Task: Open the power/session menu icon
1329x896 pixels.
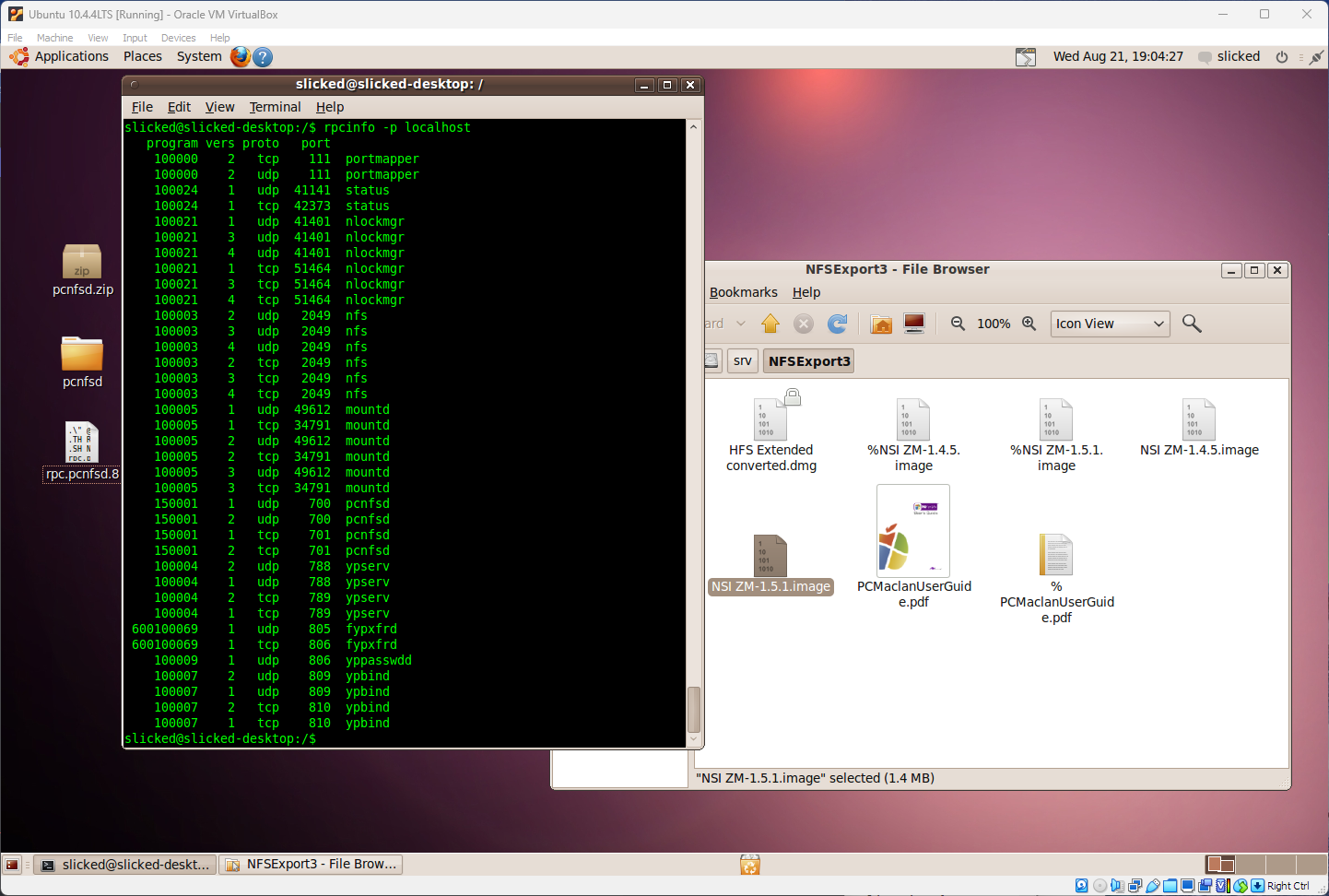Action: pos(1281,57)
